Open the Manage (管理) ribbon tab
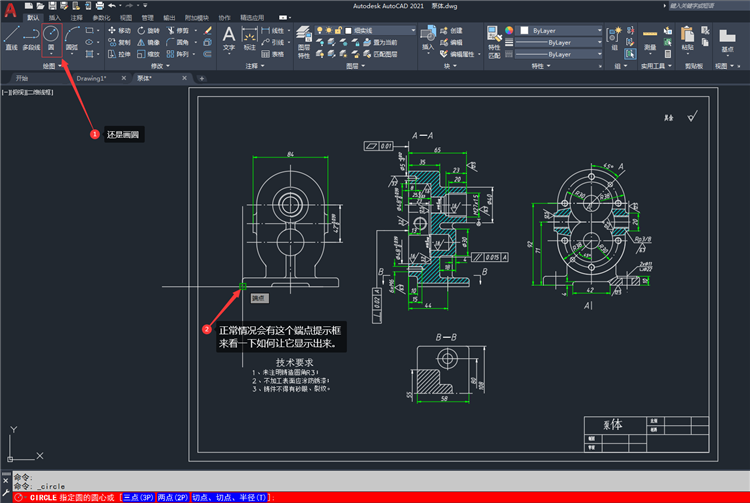 click(x=147, y=18)
